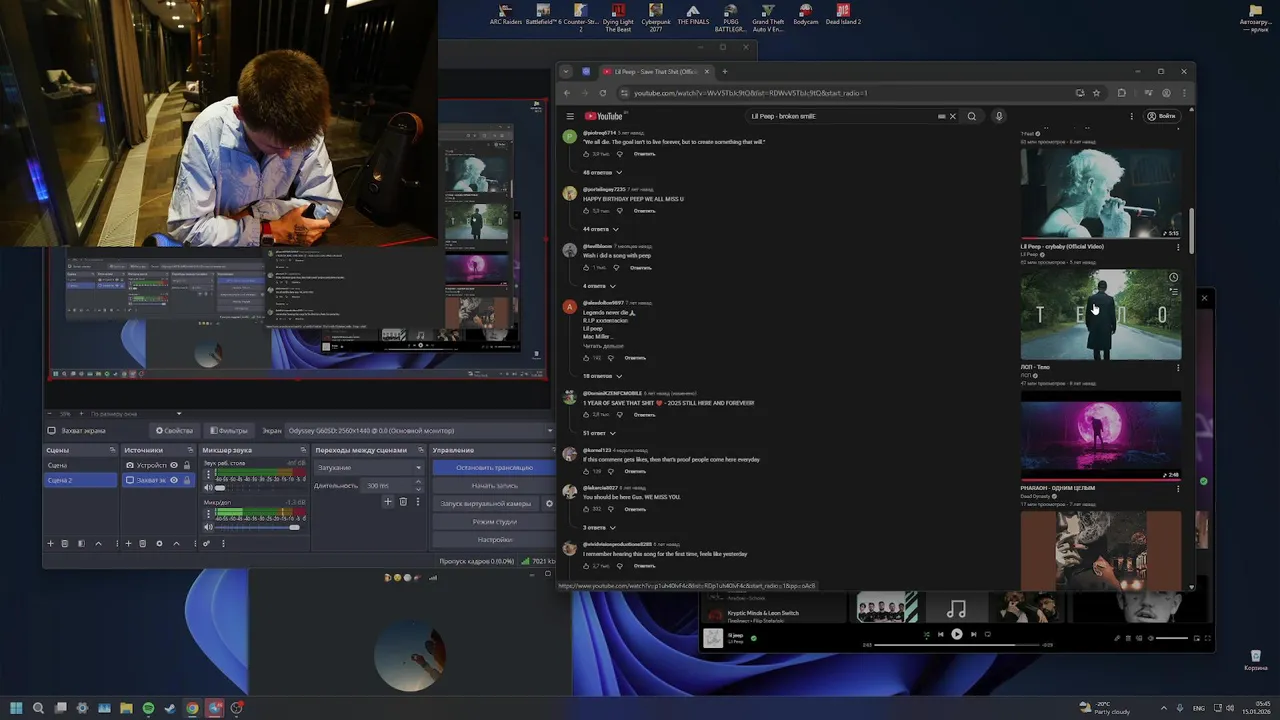
Task: Expand 44 replies under HAPPY BIRTHDAY comment
Action: (601, 229)
